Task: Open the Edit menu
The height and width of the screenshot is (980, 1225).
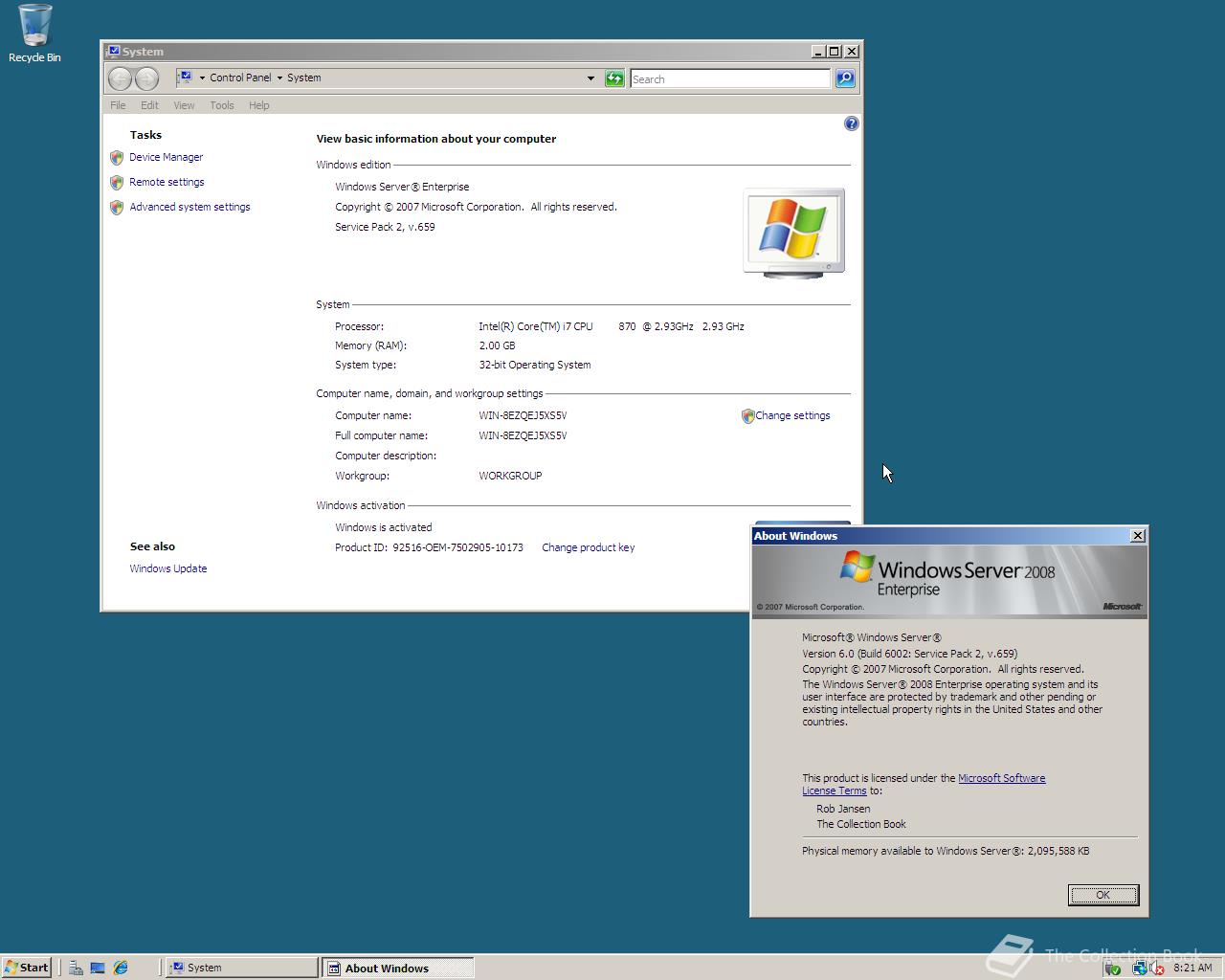Action: tap(149, 105)
